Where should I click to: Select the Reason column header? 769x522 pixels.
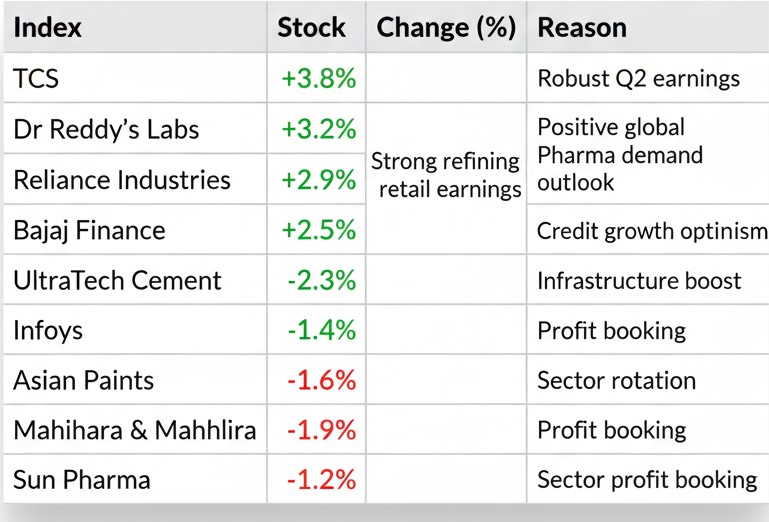point(582,27)
